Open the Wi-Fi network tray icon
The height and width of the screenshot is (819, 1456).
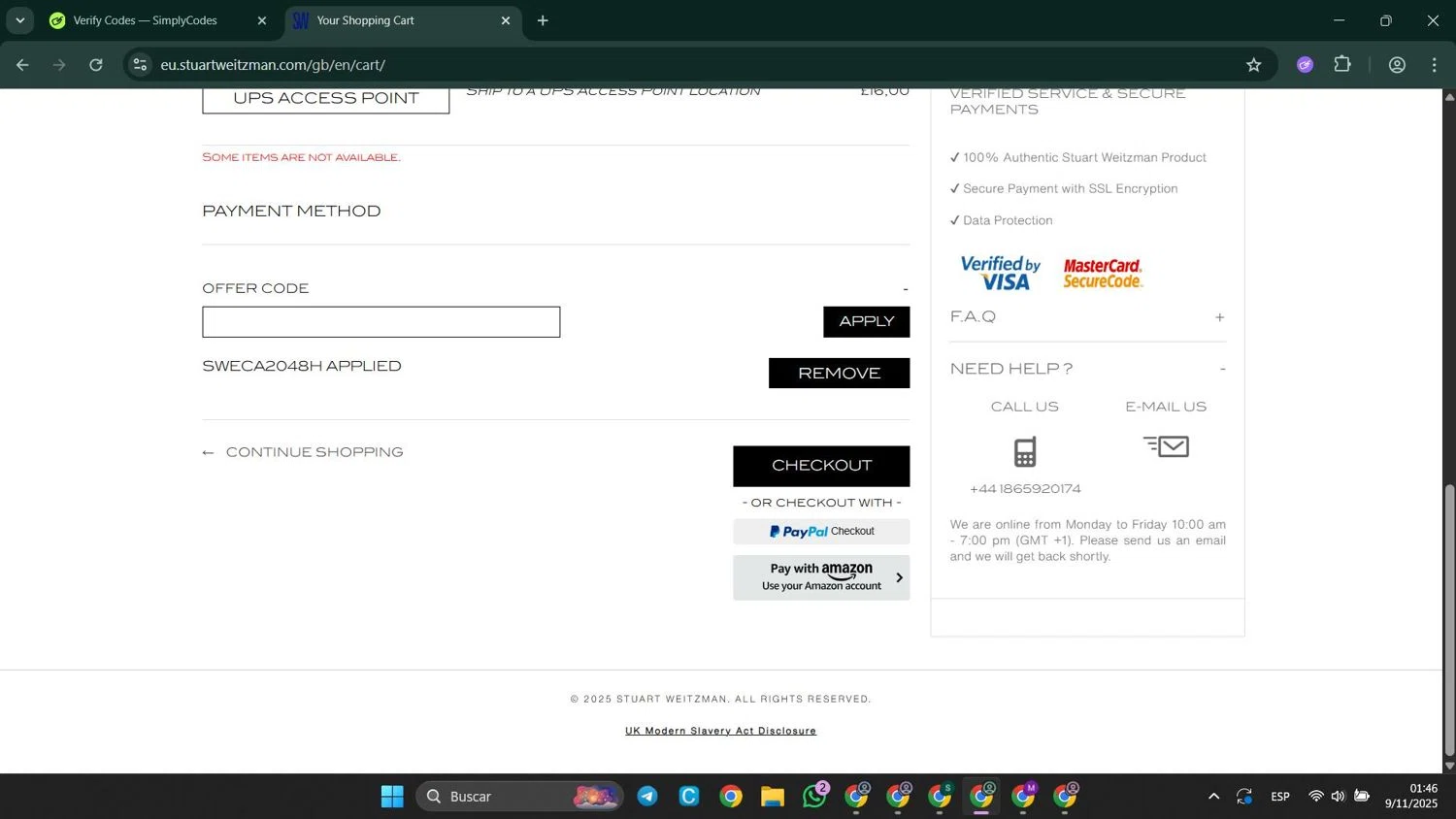[x=1315, y=797]
